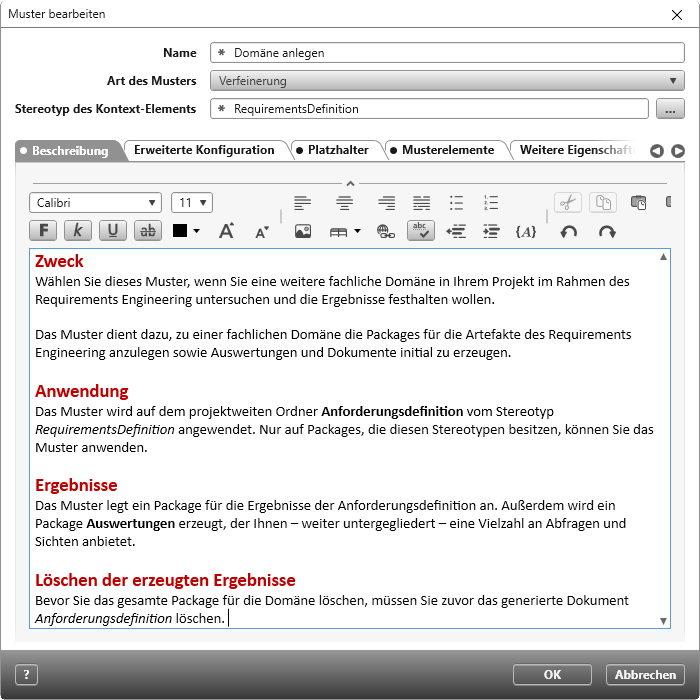
Task: Toggle underline formatting (U button)
Action: tap(113, 231)
